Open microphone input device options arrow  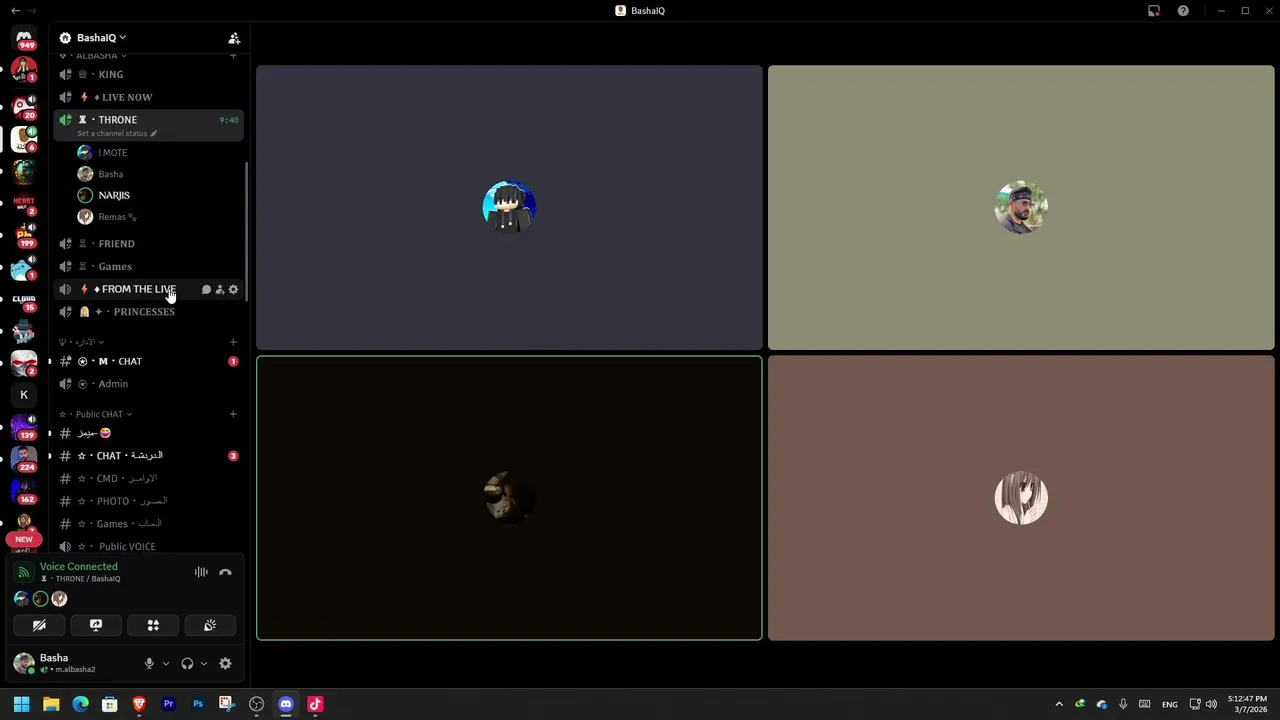pos(165,663)
